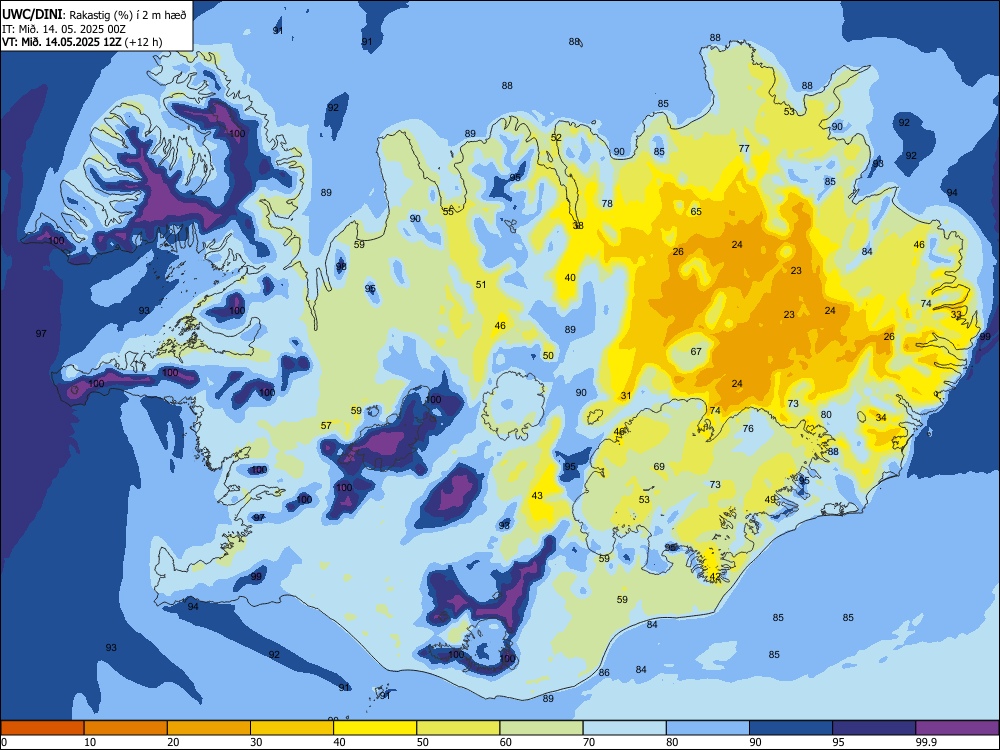Click the map value 49
This screenshot has height=750, width=1000.
point(770,500)
